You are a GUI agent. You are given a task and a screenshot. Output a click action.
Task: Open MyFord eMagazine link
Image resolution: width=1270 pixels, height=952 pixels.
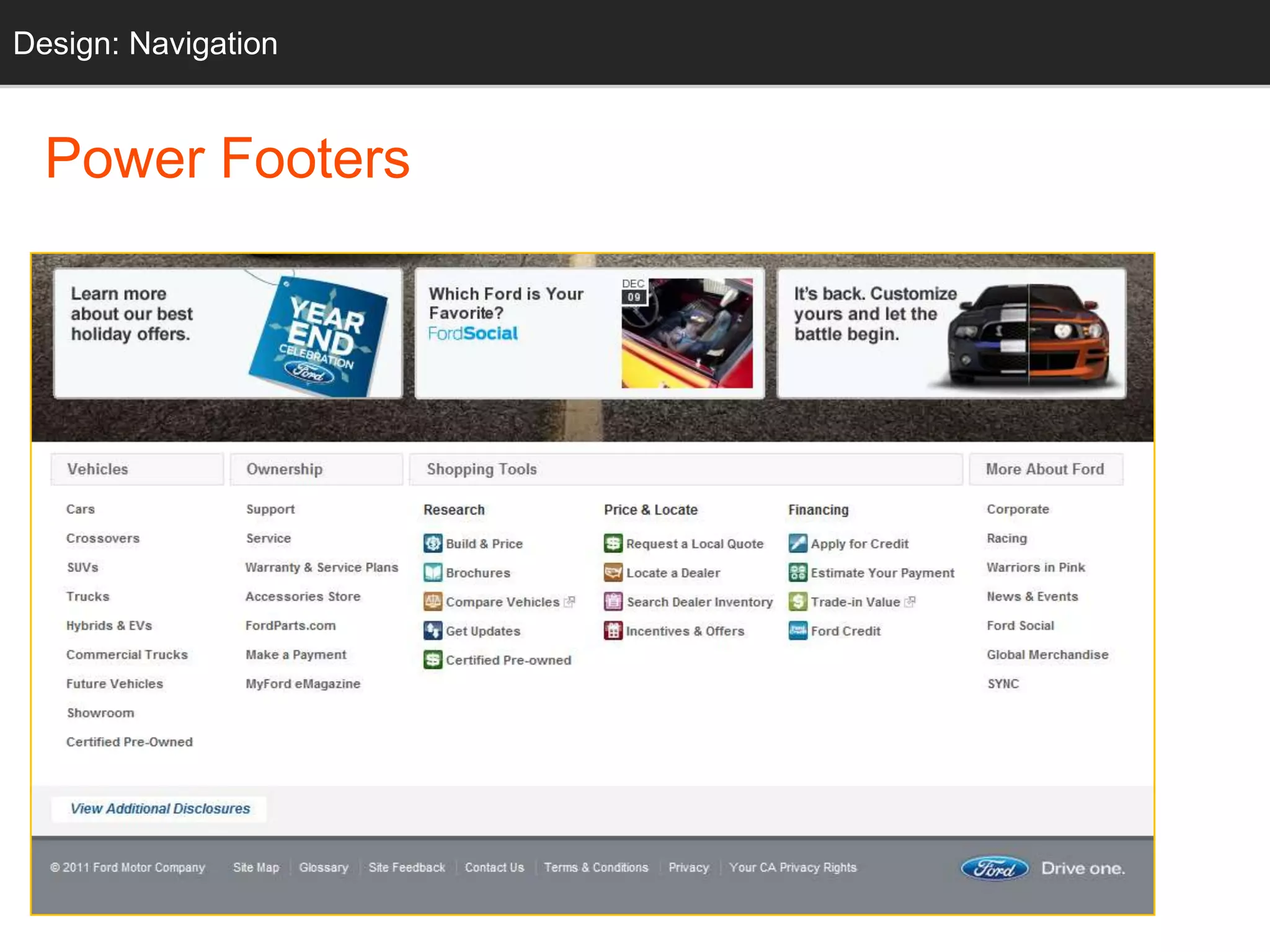[303, 684]
